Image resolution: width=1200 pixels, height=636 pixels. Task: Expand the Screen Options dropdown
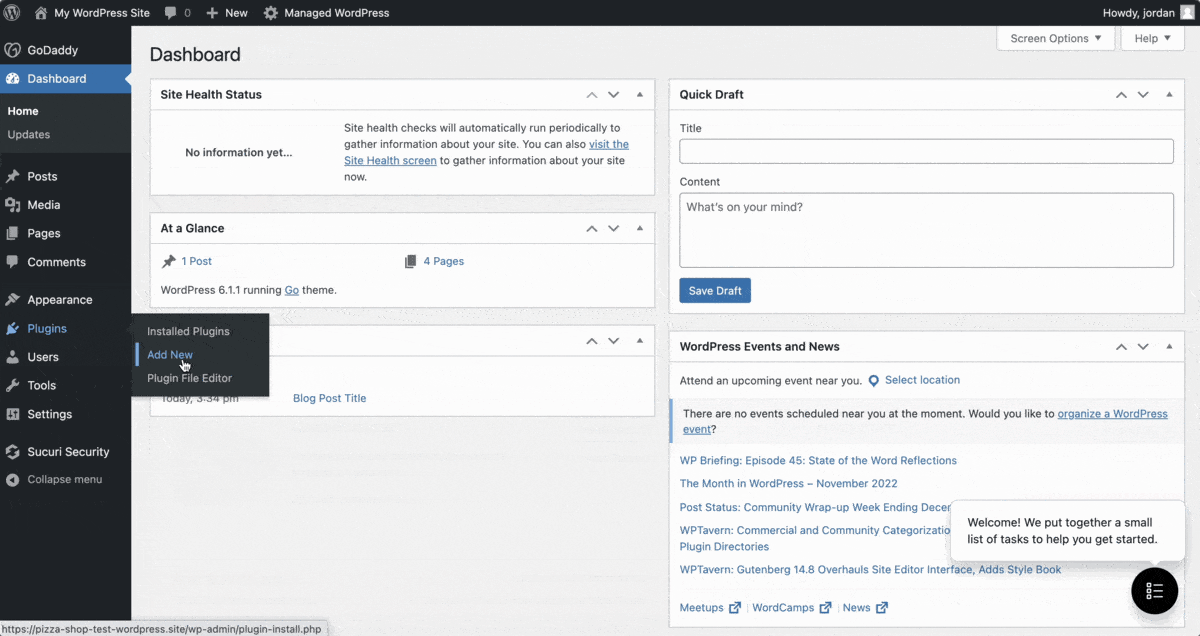tap(1055, 38)
